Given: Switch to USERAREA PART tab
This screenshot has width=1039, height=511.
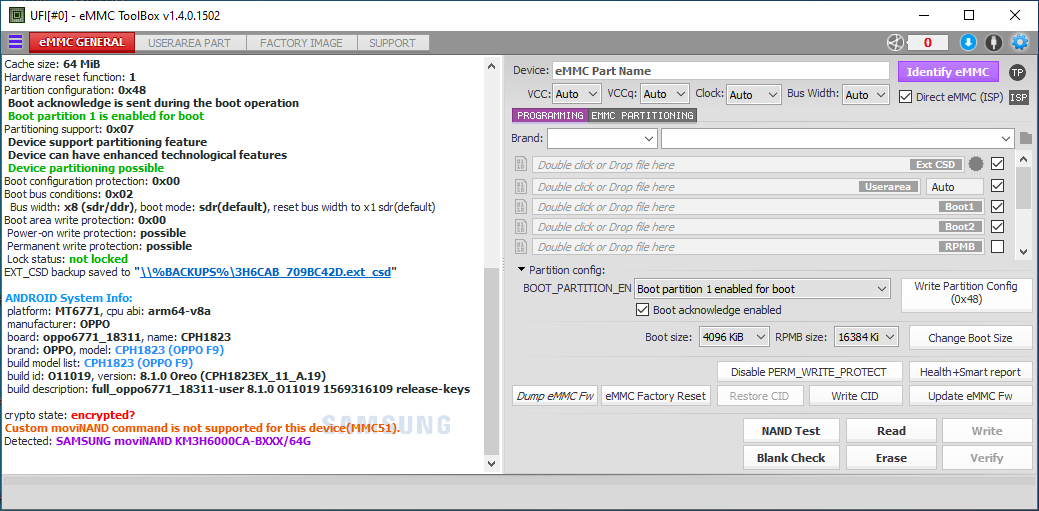Looking at the screenshot, I should (x=190, y=43).
